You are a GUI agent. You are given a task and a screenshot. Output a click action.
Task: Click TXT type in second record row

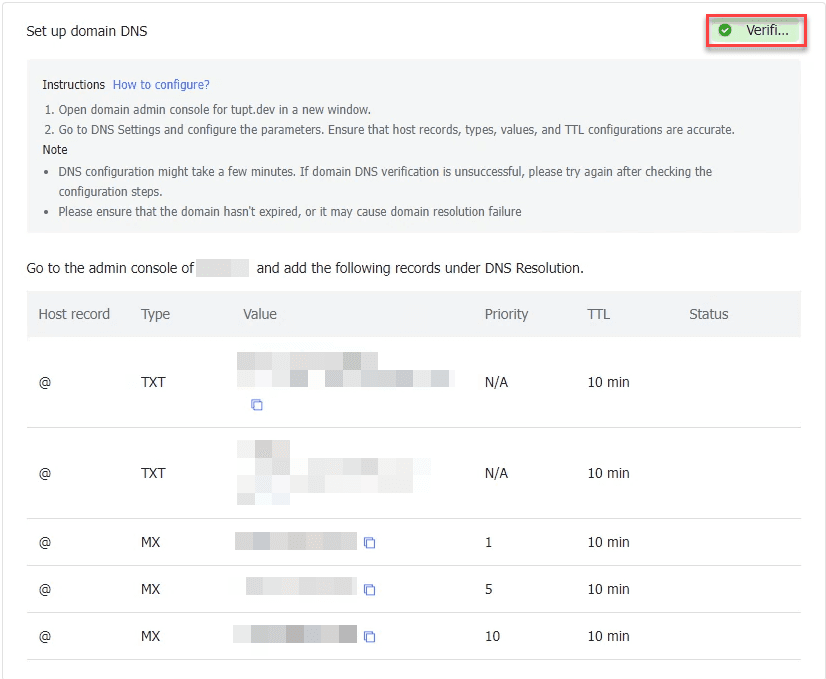153,474
